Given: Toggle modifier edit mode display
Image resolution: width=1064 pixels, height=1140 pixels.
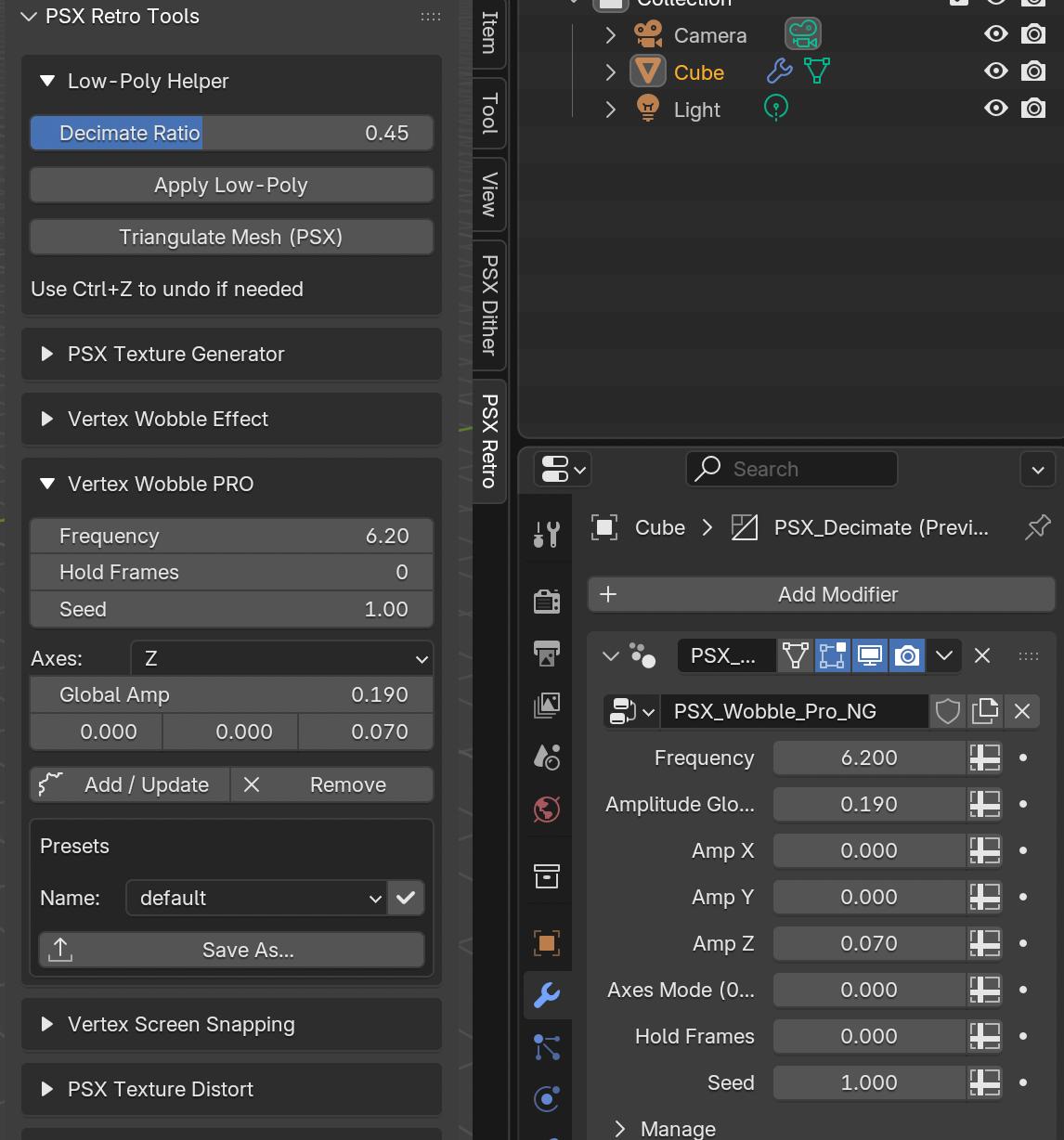Looking at the screenshot, I should [x=832, y=655].
